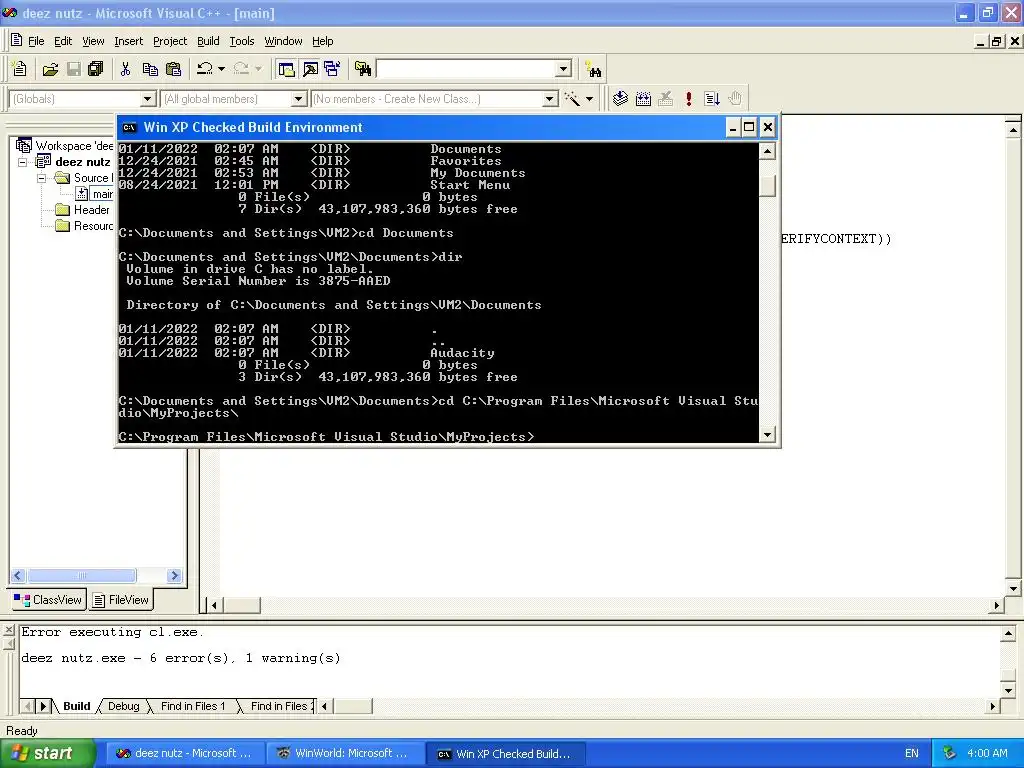Viewport: 1024px width, 768px height.
Task: Select the Resource Files folder
Action: coord(93,226)
